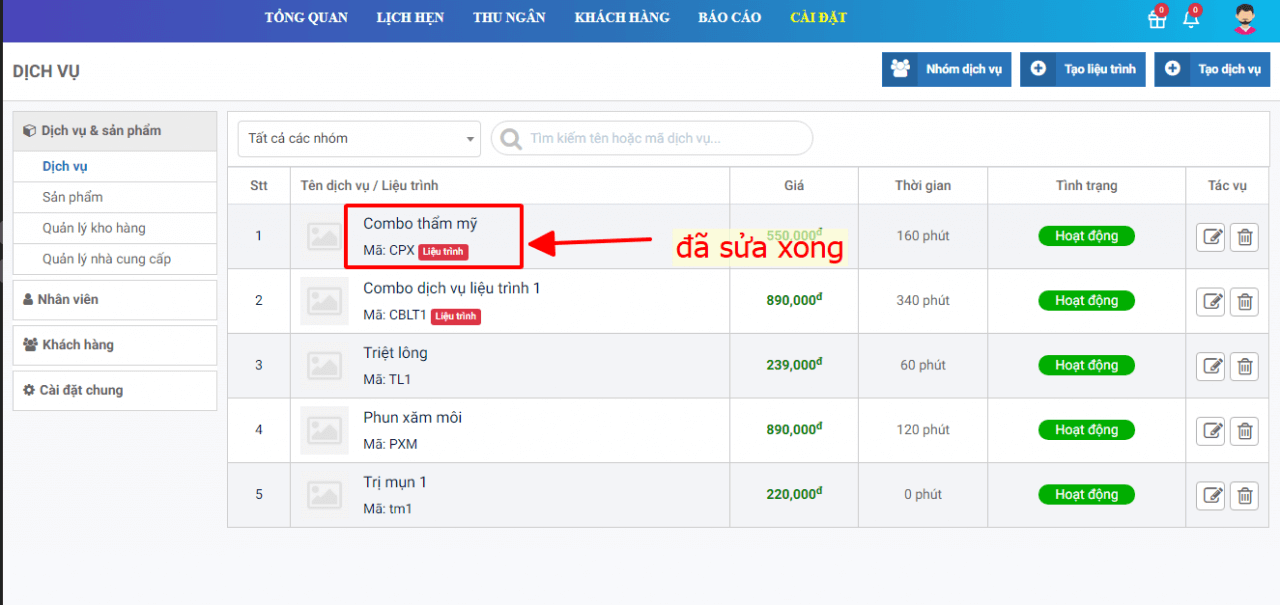The height and width of the screenshot is (605, 1280).
Task: Edit Combo dịch vụ liệu trình 1
Action: point(1211,302)
